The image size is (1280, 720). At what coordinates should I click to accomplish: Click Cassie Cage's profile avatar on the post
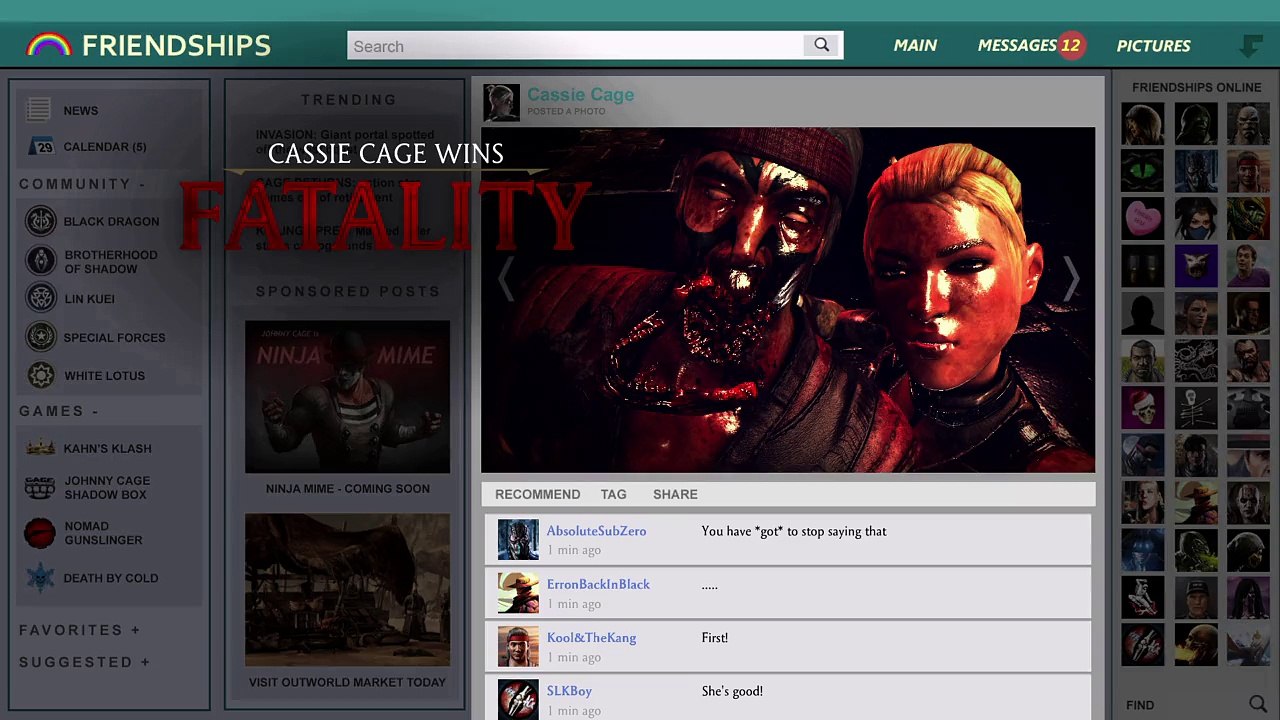click(x=501, y=102)
